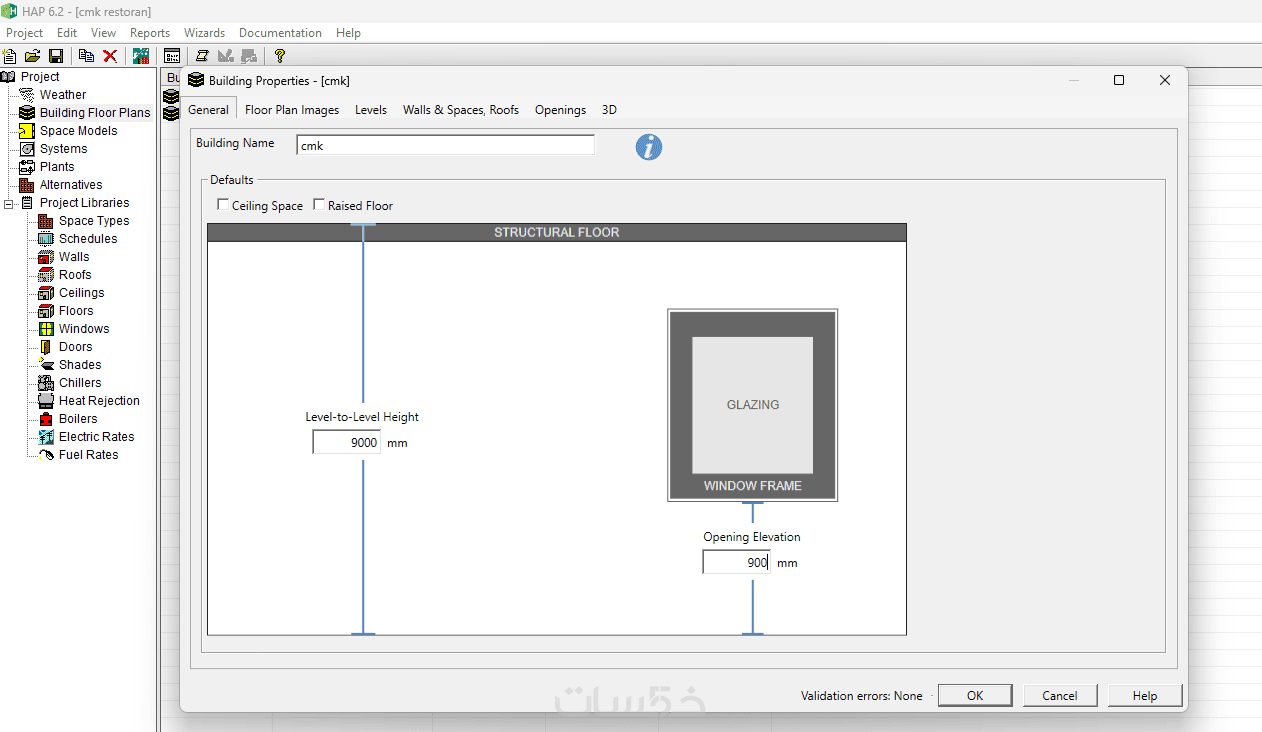1262x732 pixels.
Task: Select Ceilings in Project Libraries
Action: 82,293
